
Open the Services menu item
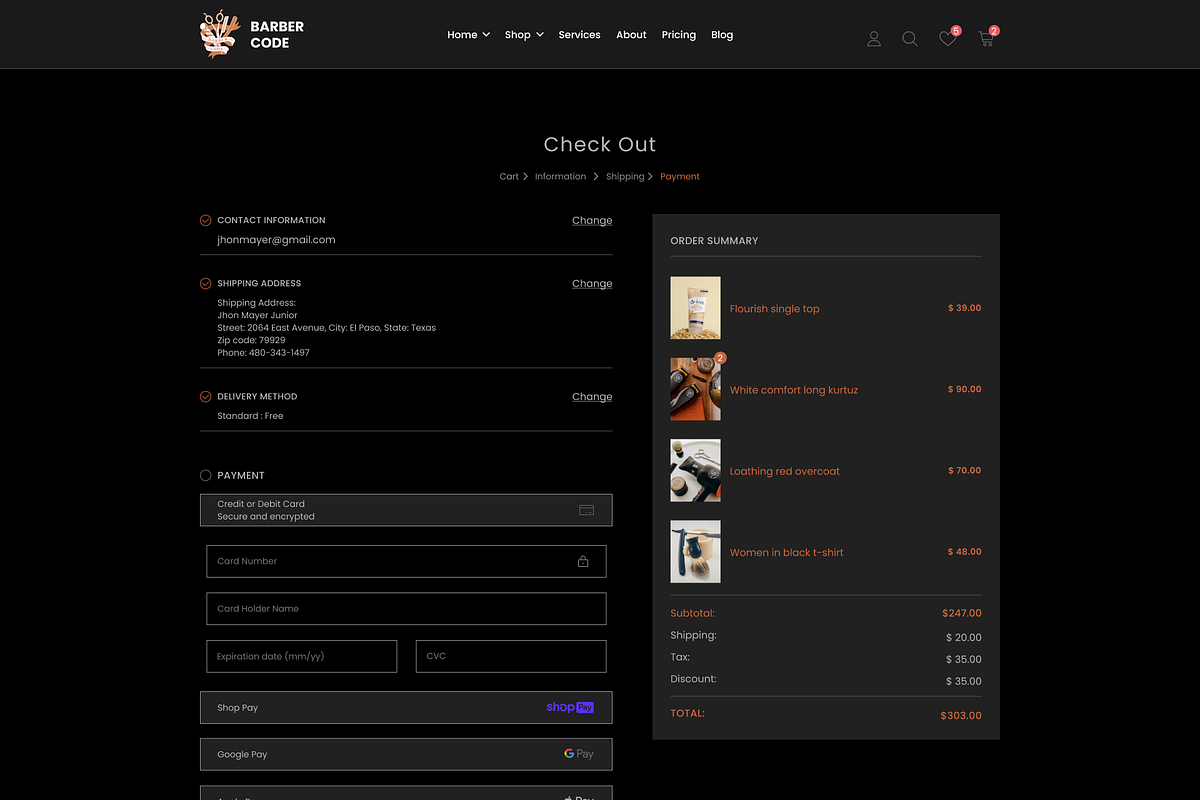coord(579,34)
